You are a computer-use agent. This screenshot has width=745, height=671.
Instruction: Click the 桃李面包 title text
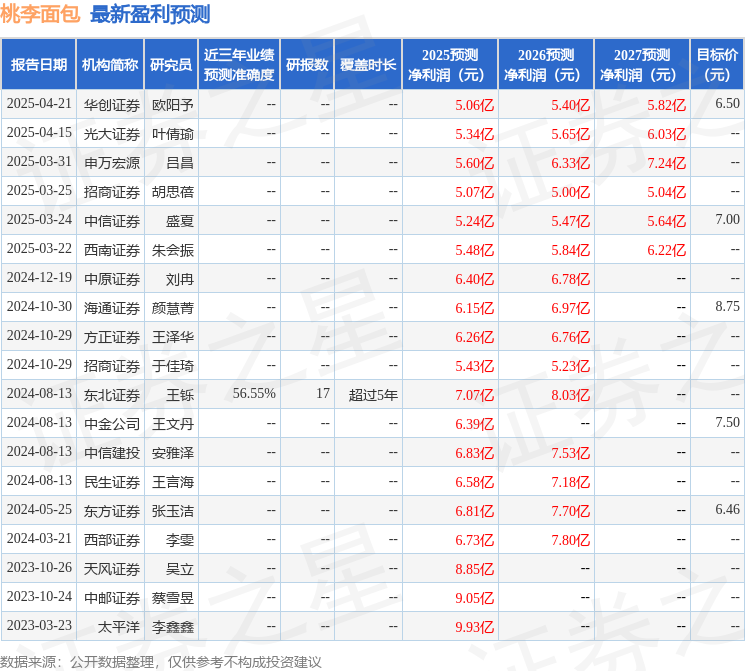40,14
